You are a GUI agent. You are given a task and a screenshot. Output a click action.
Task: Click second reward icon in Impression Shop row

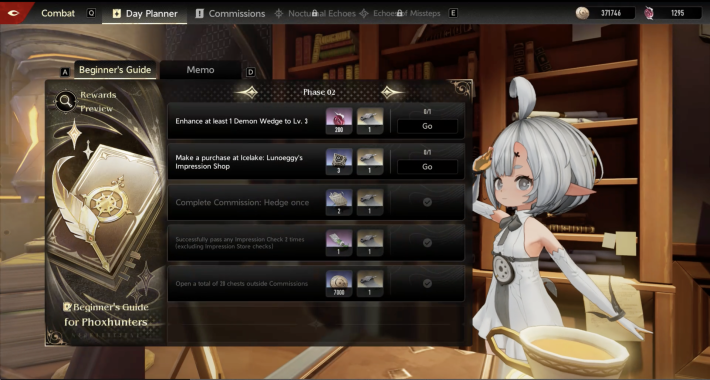click(x=370, y=162)
